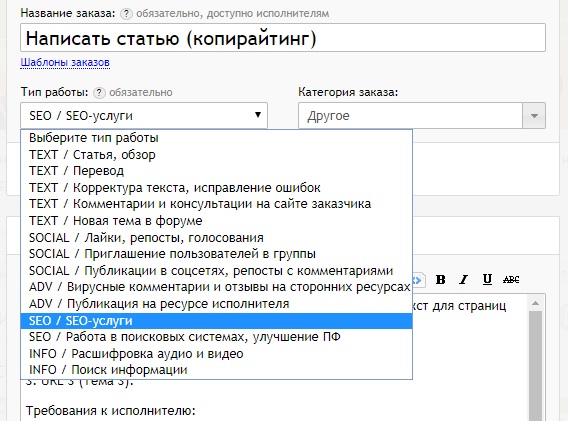Toggle bold formatting in editor
This screenshot has width=568, height=421.
[x=440, y=279]
